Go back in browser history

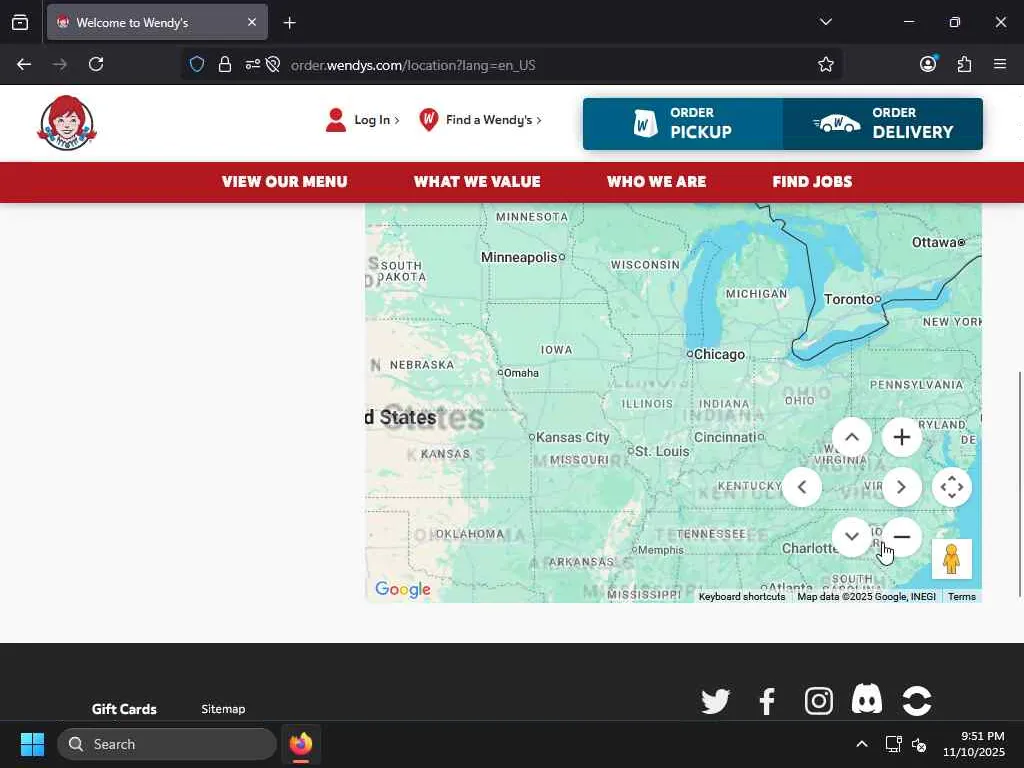tap(24, 64)
